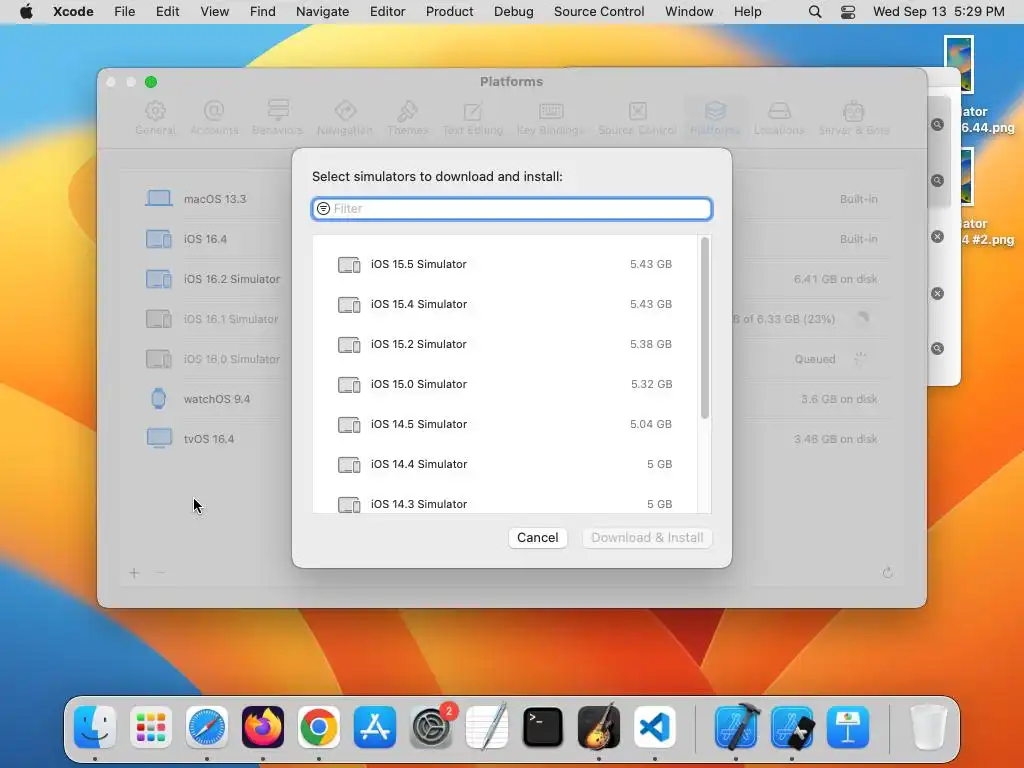Open the Xcode menu
1024x768 pixels.
pyautogui.click(x=73, y=12)
